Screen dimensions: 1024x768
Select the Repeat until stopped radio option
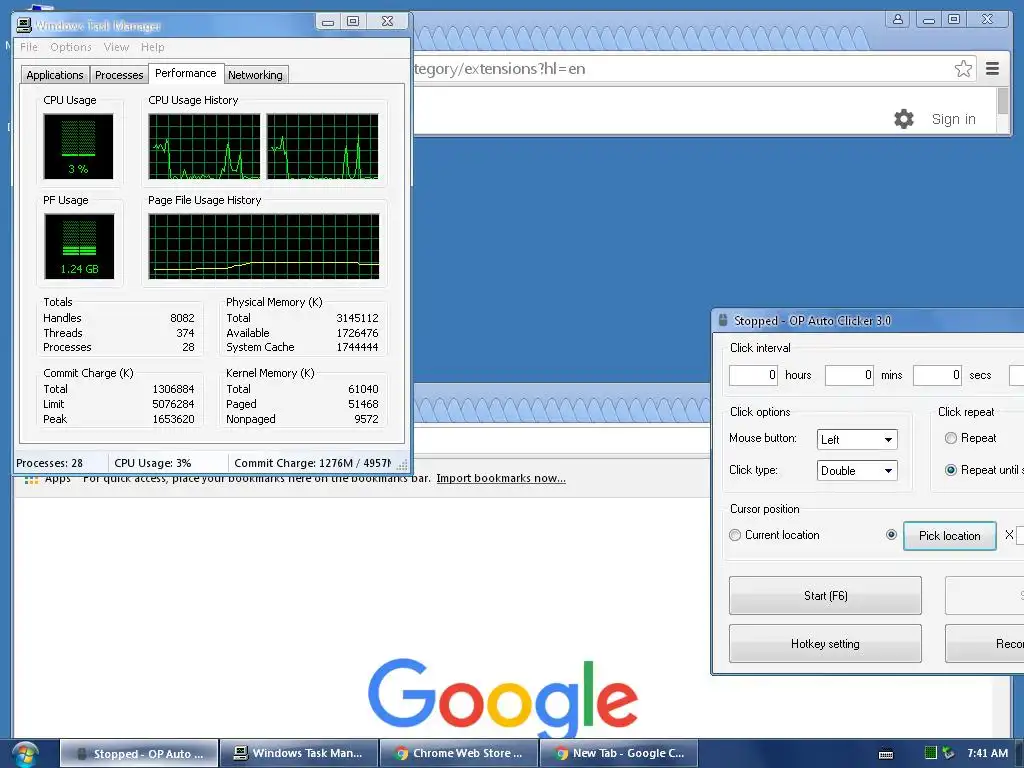pos(951,470)
